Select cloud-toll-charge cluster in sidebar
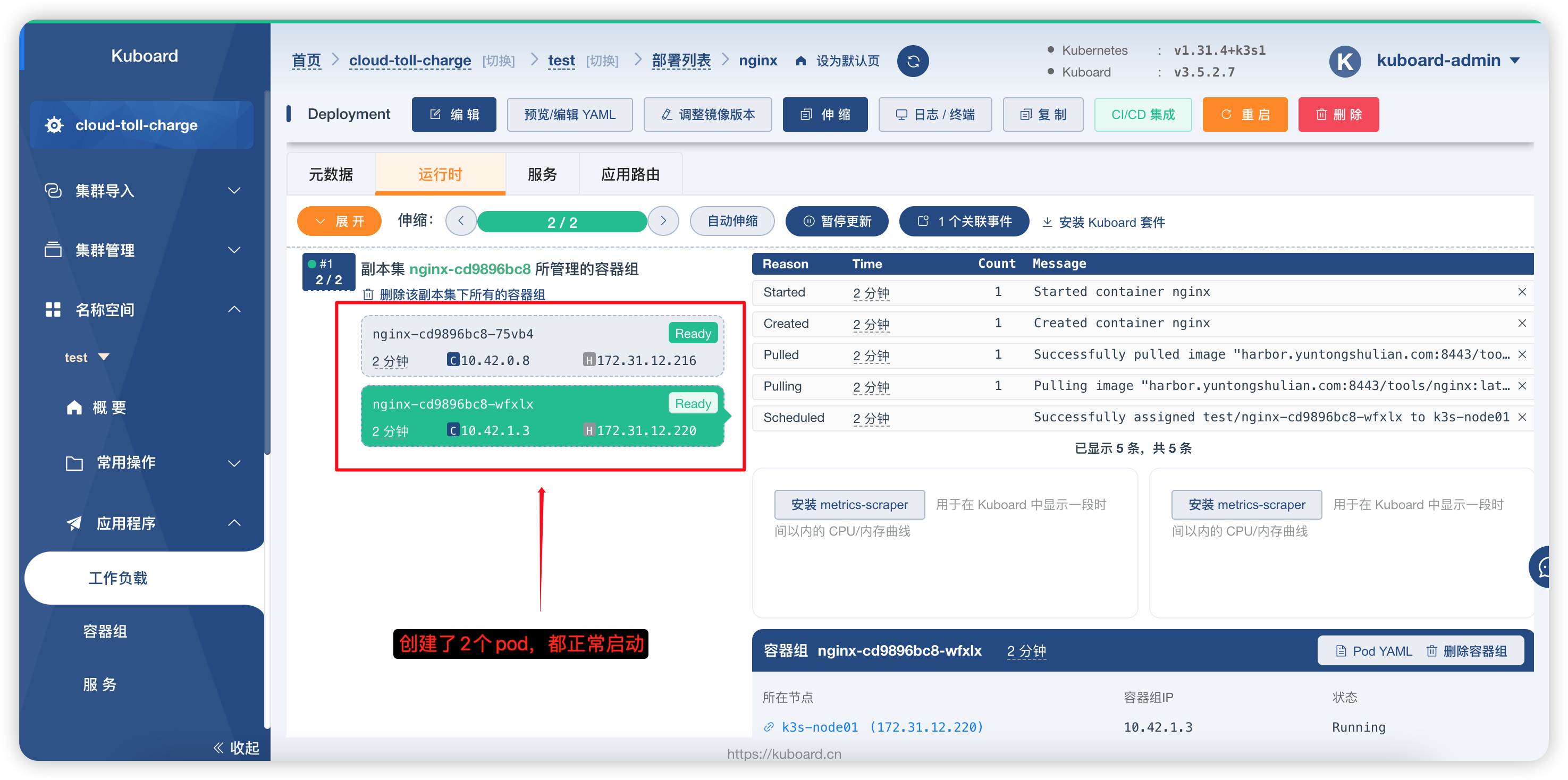 141,125
